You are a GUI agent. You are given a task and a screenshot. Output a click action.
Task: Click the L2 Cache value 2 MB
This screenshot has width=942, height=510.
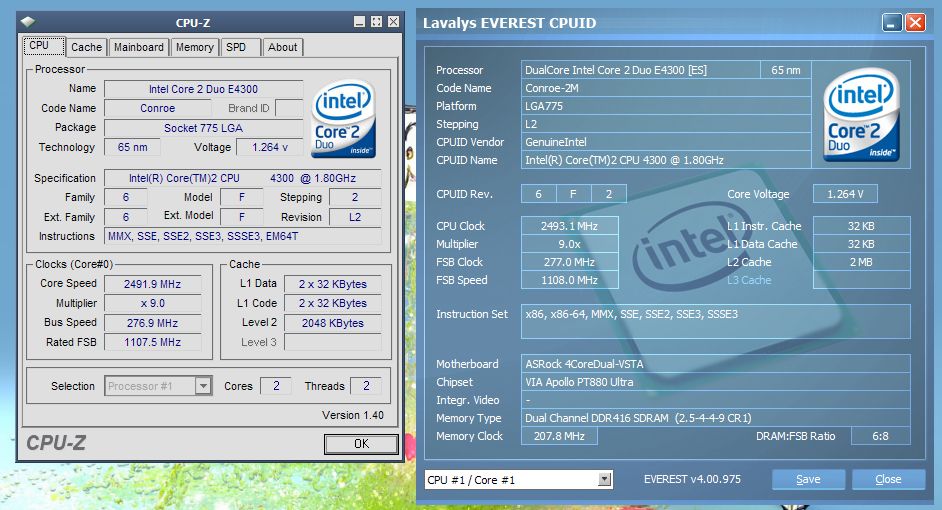861,262
